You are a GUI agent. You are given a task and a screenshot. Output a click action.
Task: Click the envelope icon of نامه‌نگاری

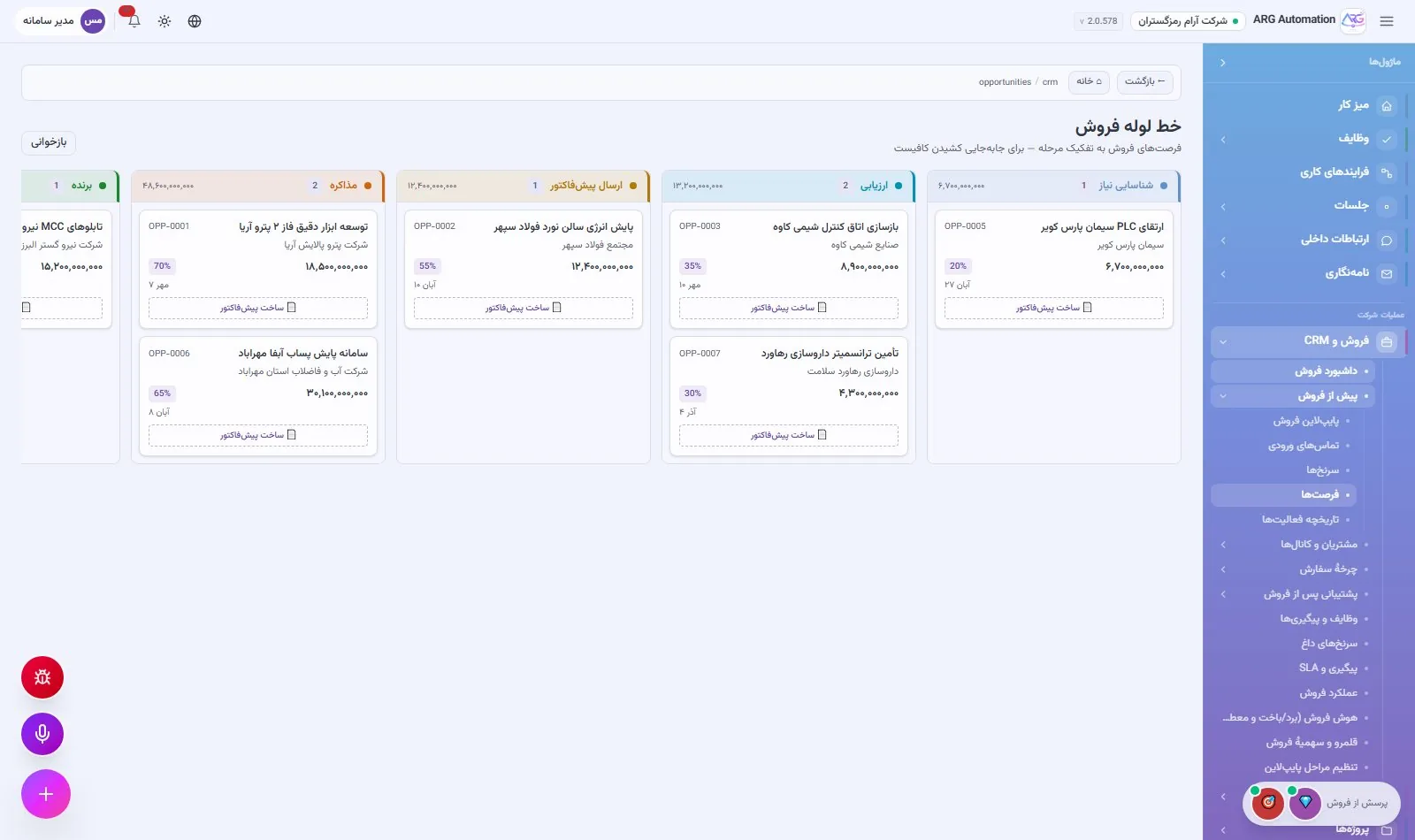tap(1387, 273)
